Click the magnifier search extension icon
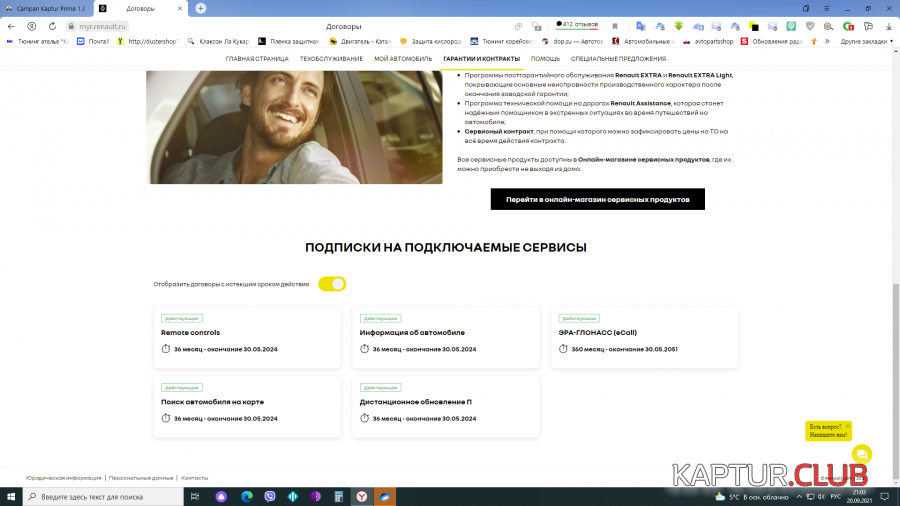The width and height of the screenshot is (900, 506). 828,26
